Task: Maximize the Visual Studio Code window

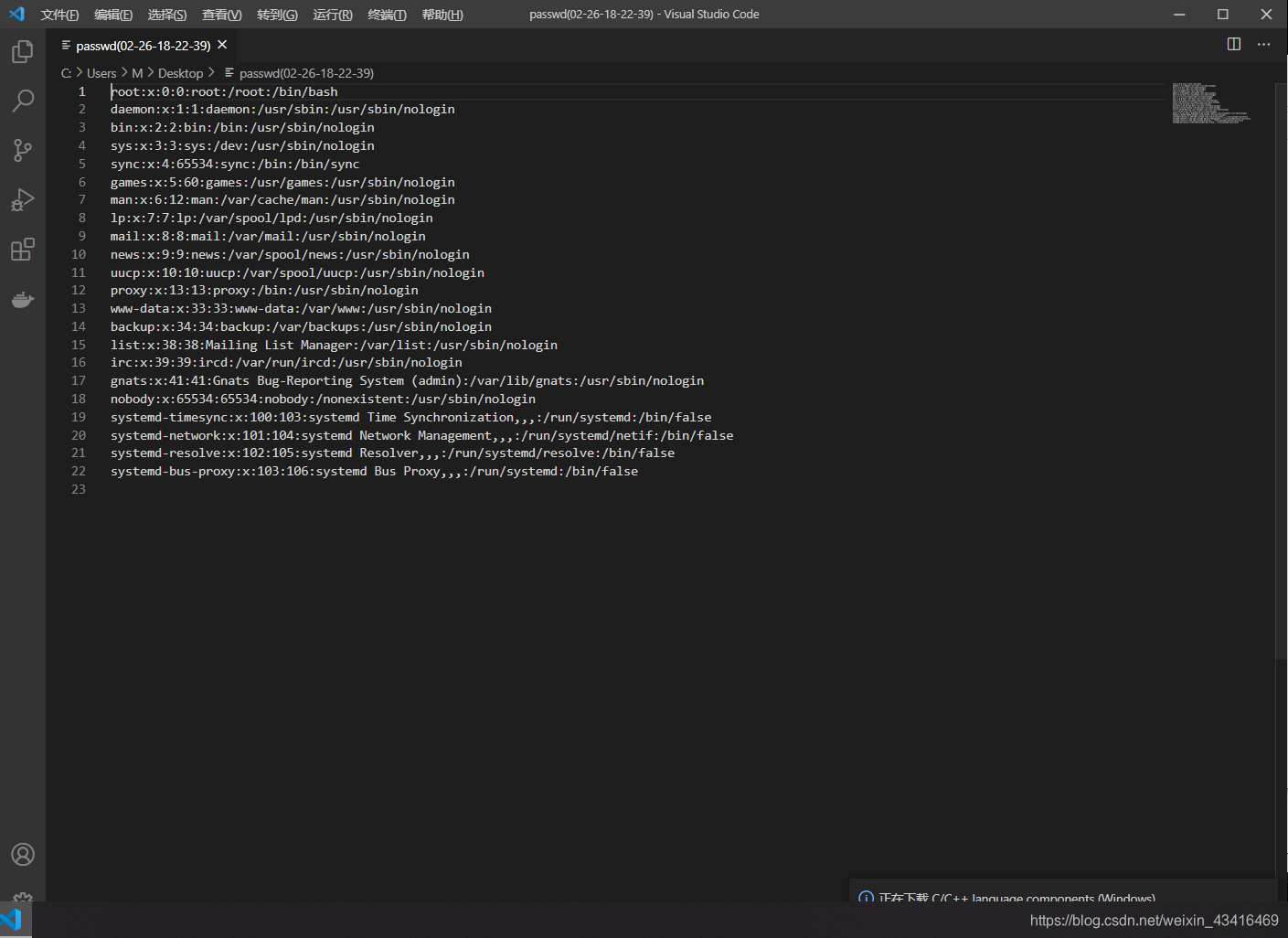Action: click(x=1223, y=14)
